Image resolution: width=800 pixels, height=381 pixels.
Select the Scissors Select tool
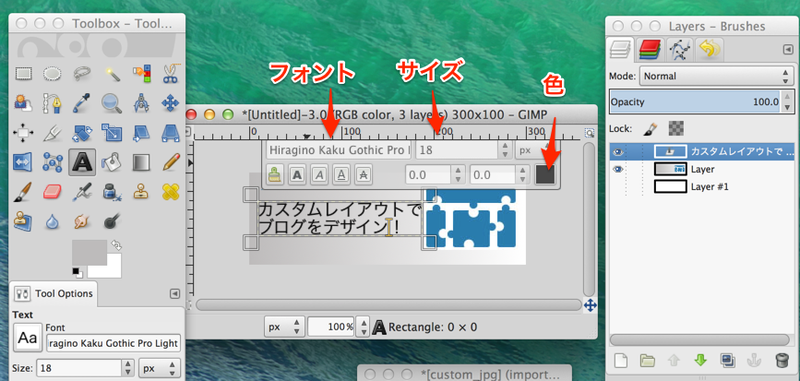pos(170,74)
